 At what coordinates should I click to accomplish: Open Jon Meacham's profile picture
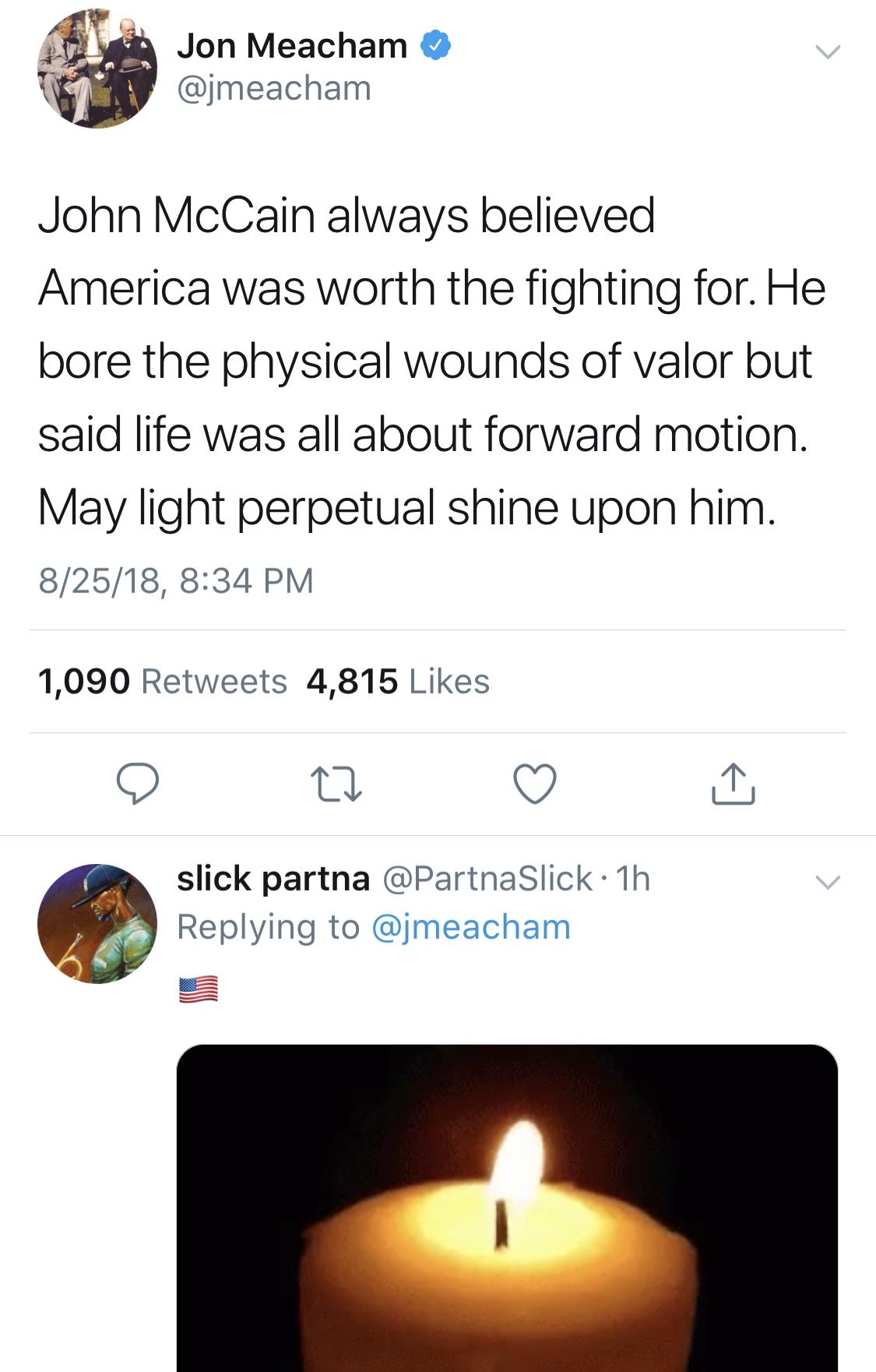coord(97,69)
